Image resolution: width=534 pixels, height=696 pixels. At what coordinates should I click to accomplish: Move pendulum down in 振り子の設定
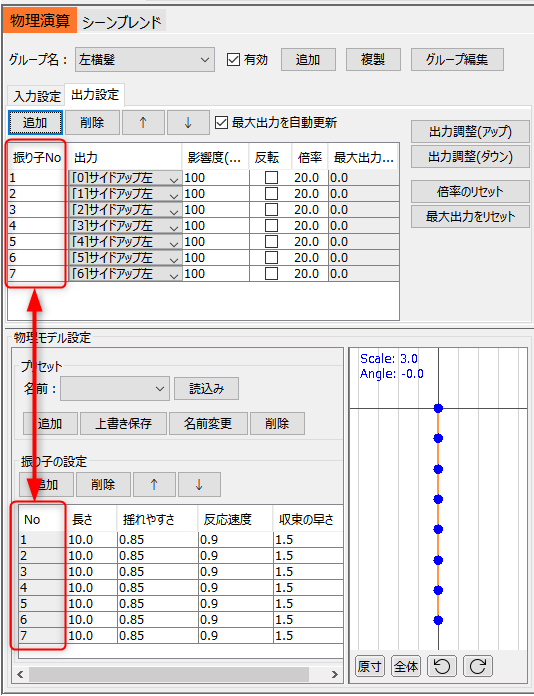coord(199,484)
